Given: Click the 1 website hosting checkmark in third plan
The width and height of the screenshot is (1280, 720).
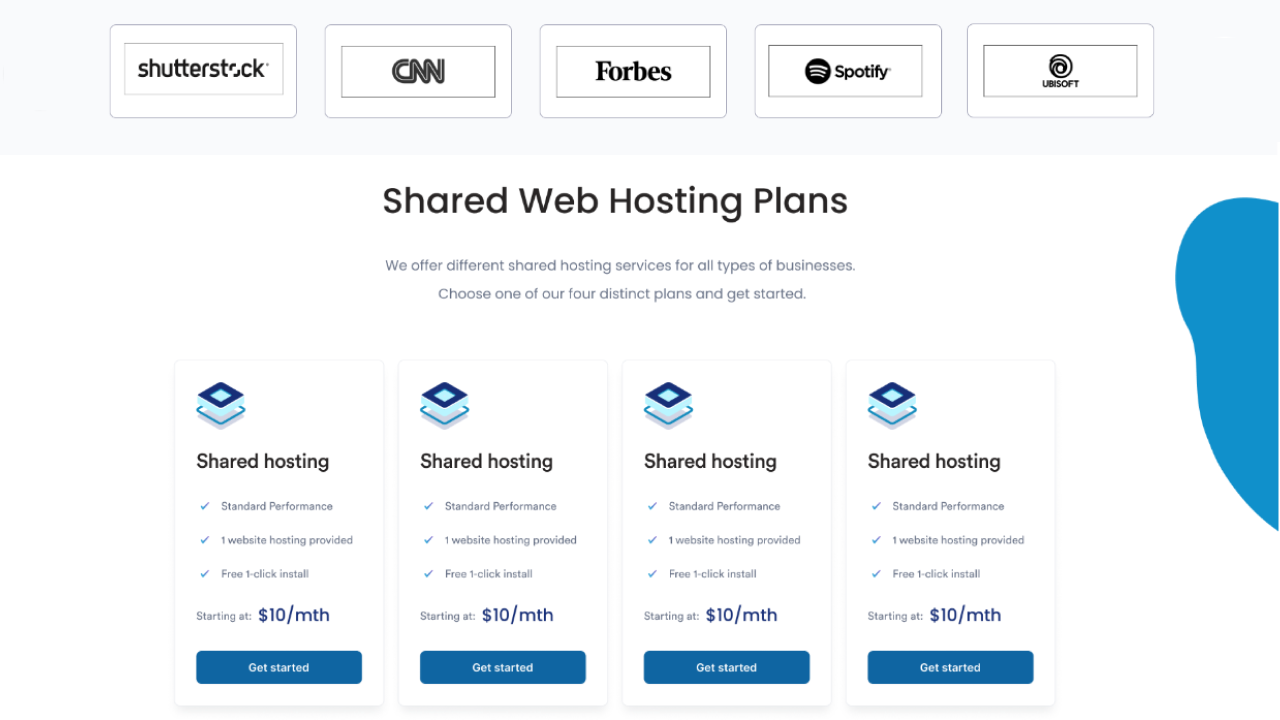Looking at the screenshot, I should (x=653, y=540).
